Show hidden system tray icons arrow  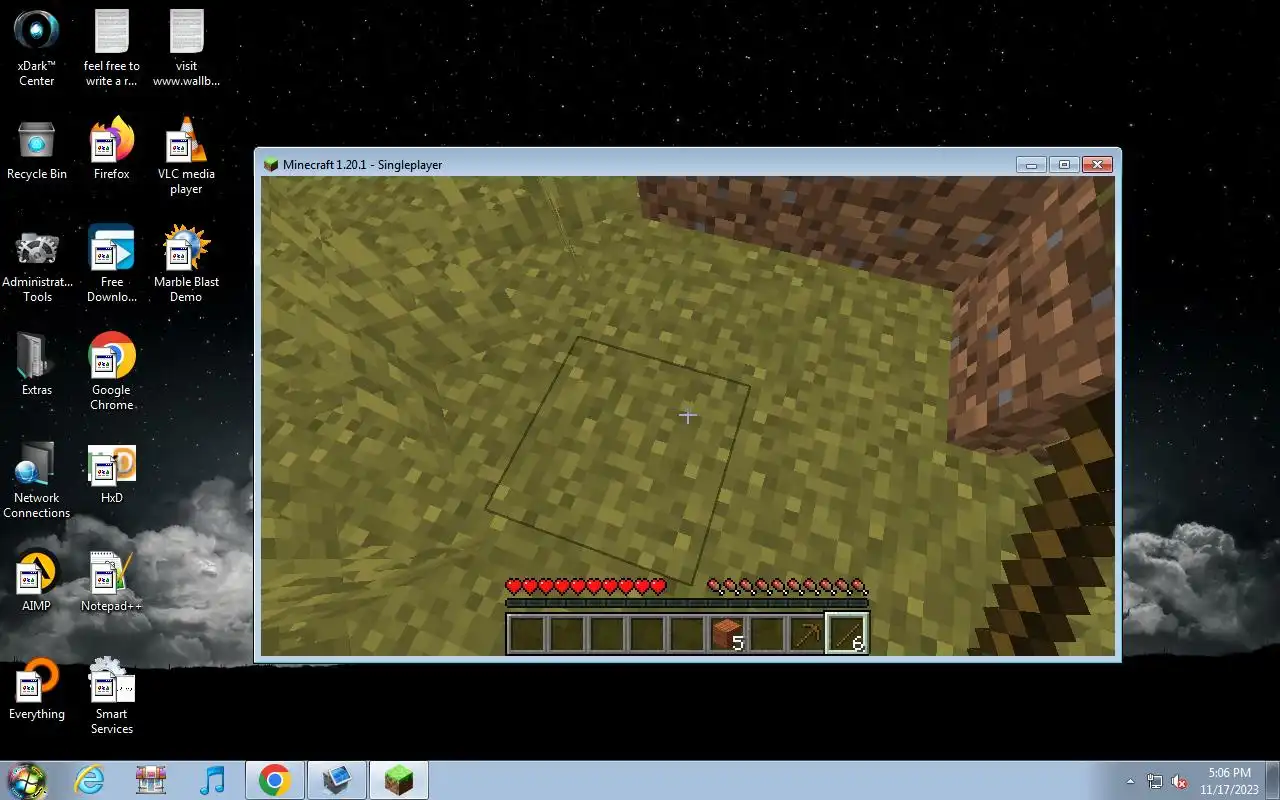click(x=1131, y=781)
